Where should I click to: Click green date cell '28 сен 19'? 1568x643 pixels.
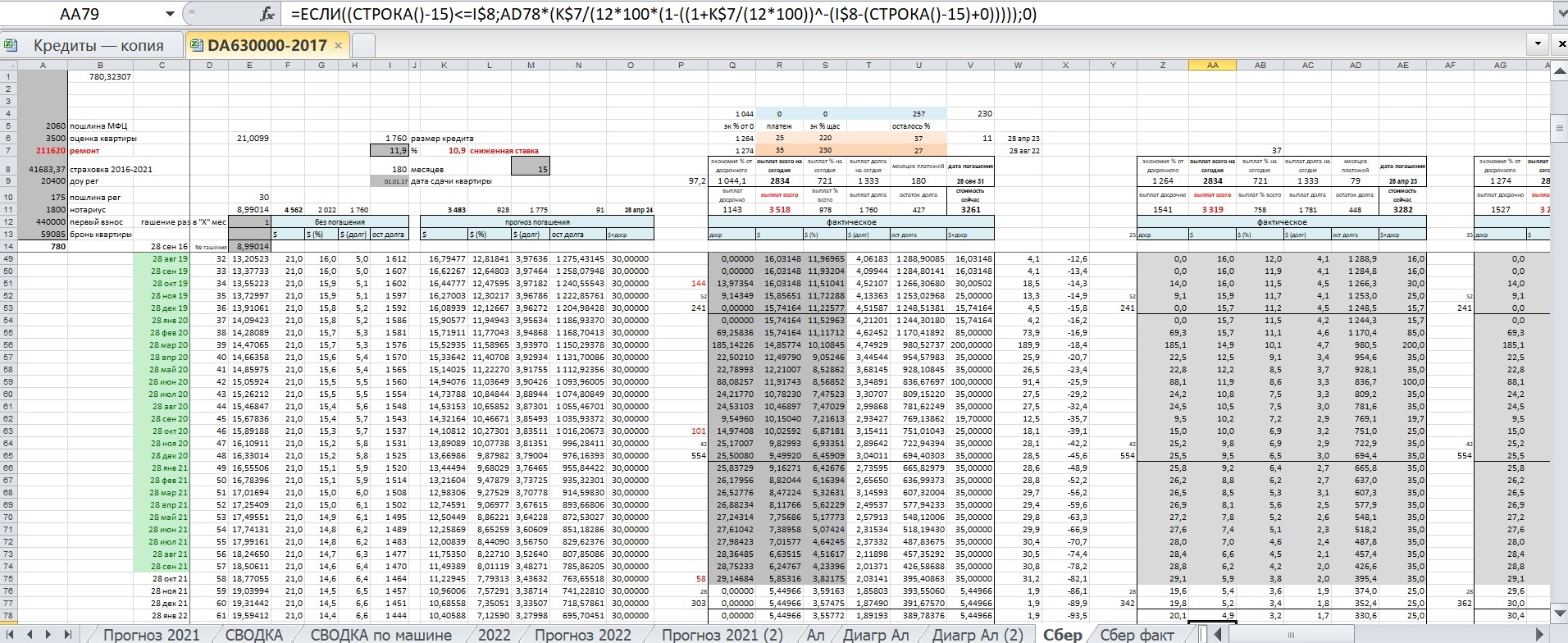point(161,271)
